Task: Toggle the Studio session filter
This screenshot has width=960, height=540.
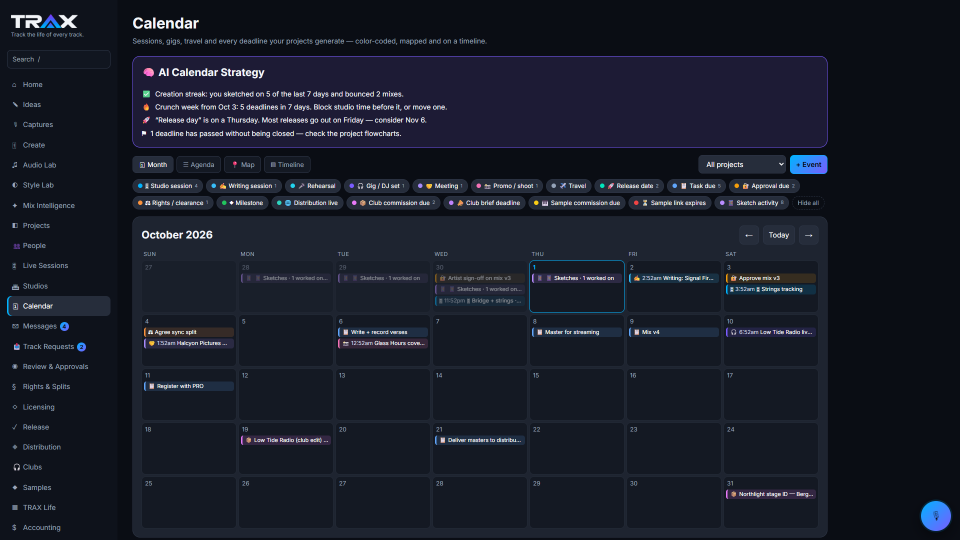Action: click(x=168, y=186)
